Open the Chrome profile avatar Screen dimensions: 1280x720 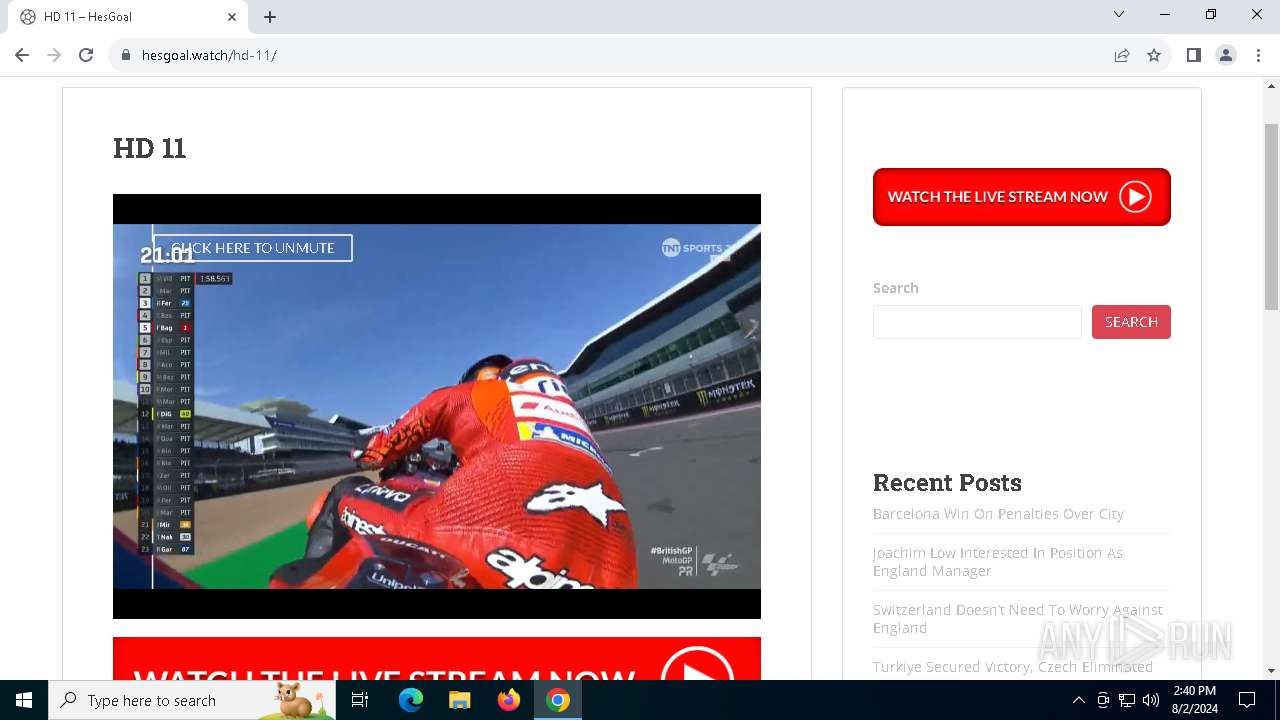click(x=1226, y=55)
